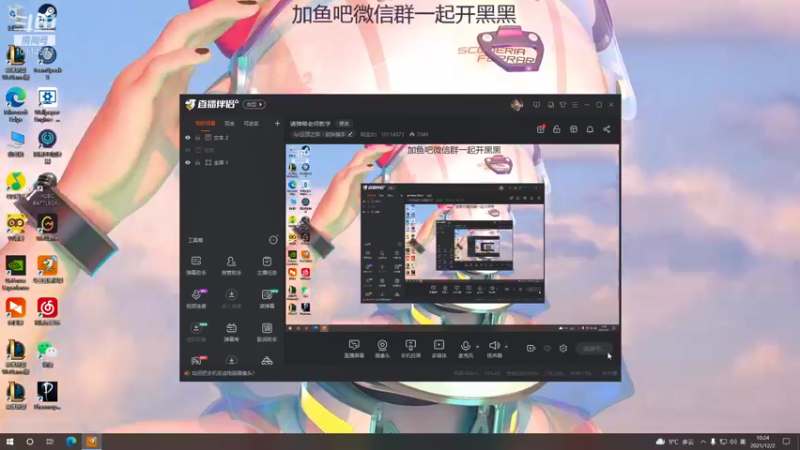Click the Edge icon on the taskbar
Image resolution: width=800 pixels, height=450 pixels.
pyautogui.click(x=71, y=441)
